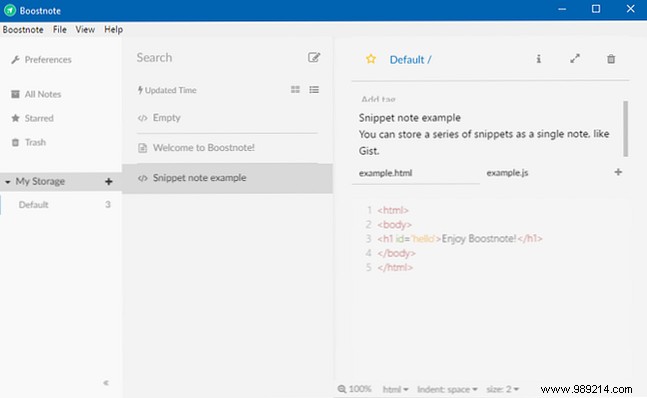647x398 pixels.
Task: Show note info with the i icon
Action: click(538, 59)
